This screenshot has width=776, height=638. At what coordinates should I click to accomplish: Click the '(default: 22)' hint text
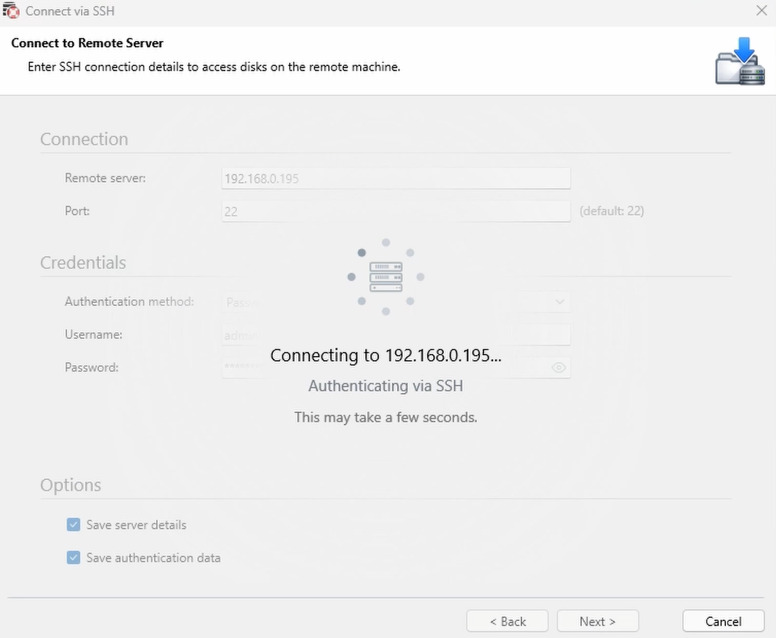[x=612, y=211]
